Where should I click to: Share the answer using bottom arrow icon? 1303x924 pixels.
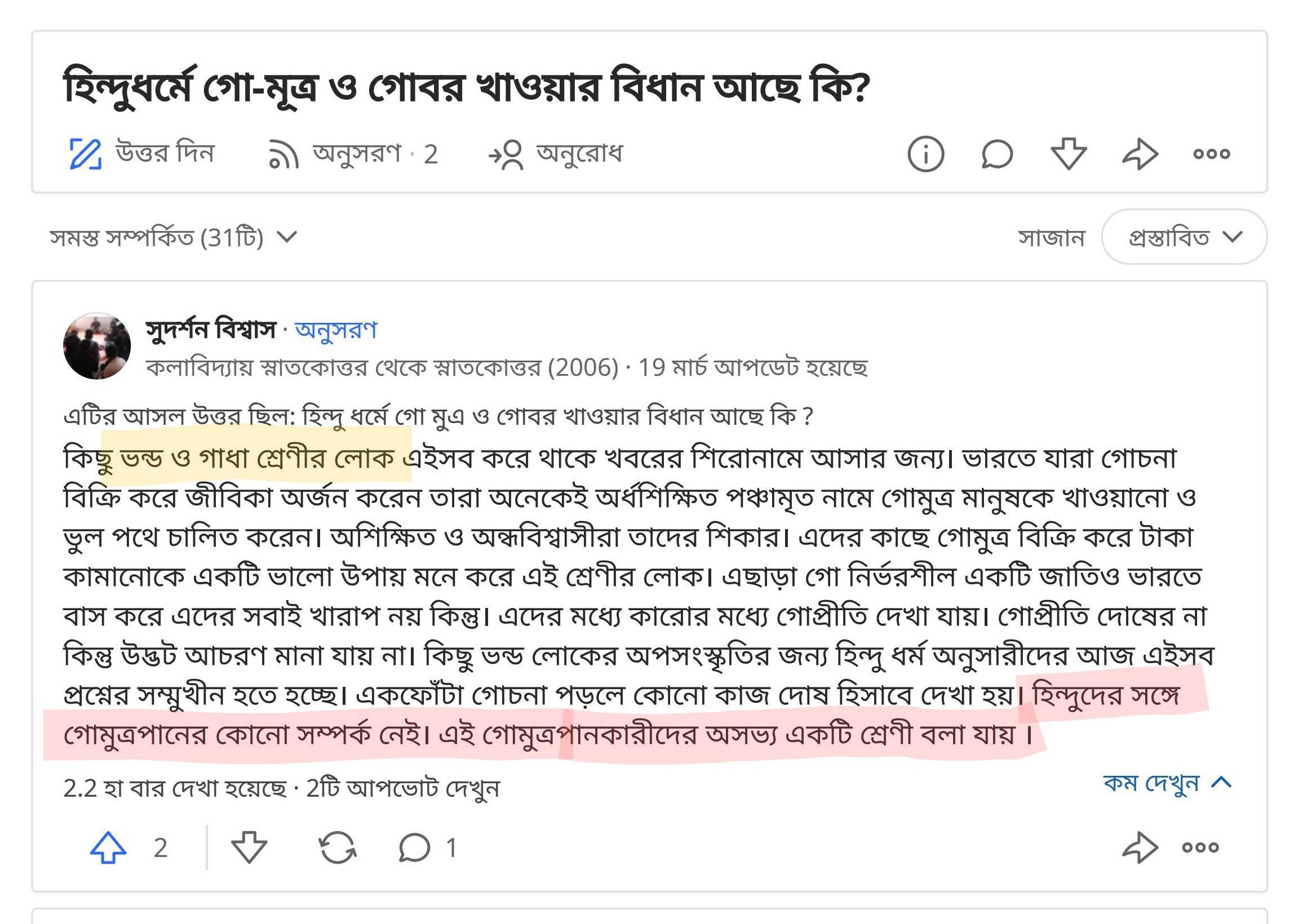[x=1140, y=848]
